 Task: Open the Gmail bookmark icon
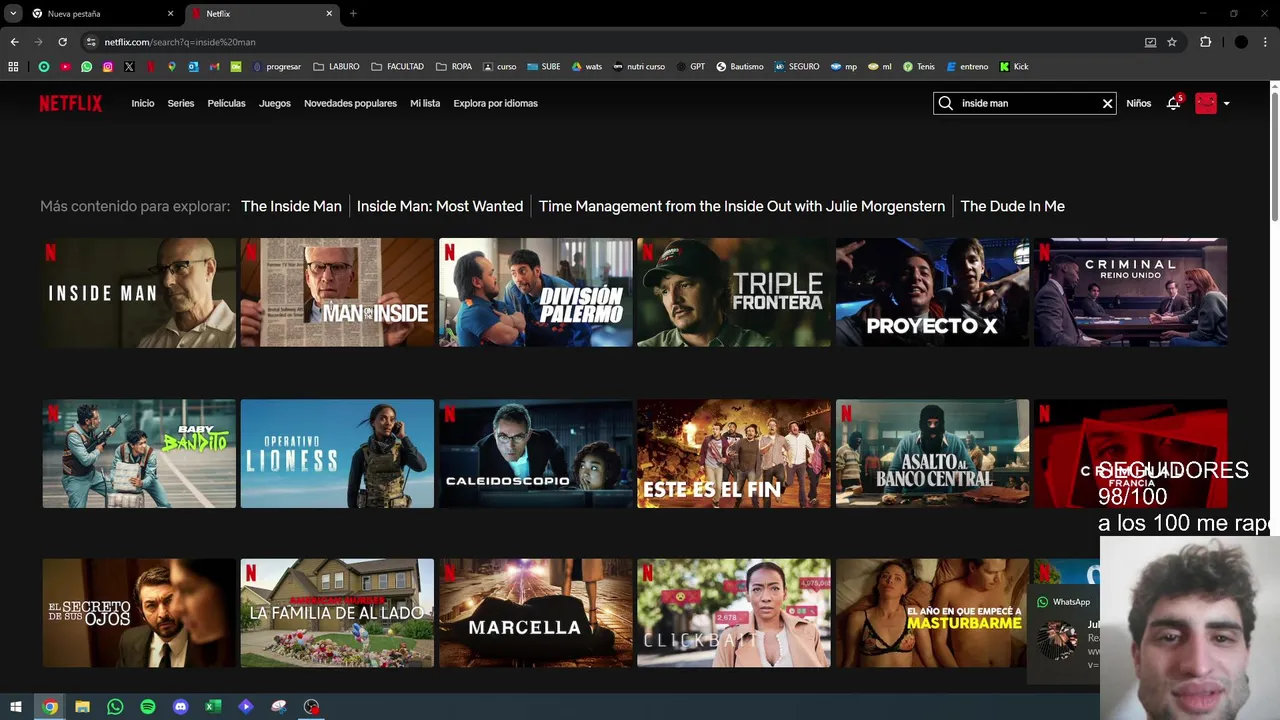tap(215, 67)
